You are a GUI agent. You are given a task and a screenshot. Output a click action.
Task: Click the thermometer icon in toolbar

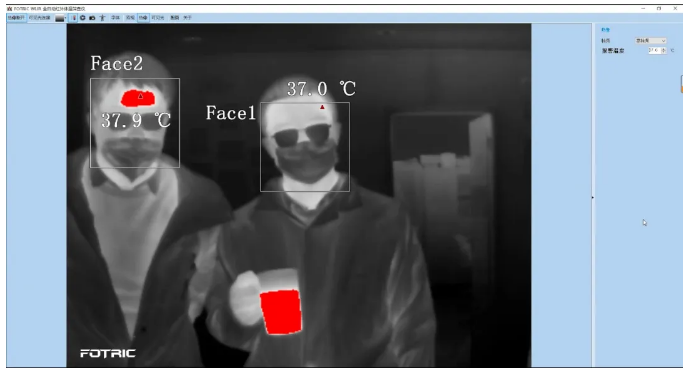coord(74,18)
